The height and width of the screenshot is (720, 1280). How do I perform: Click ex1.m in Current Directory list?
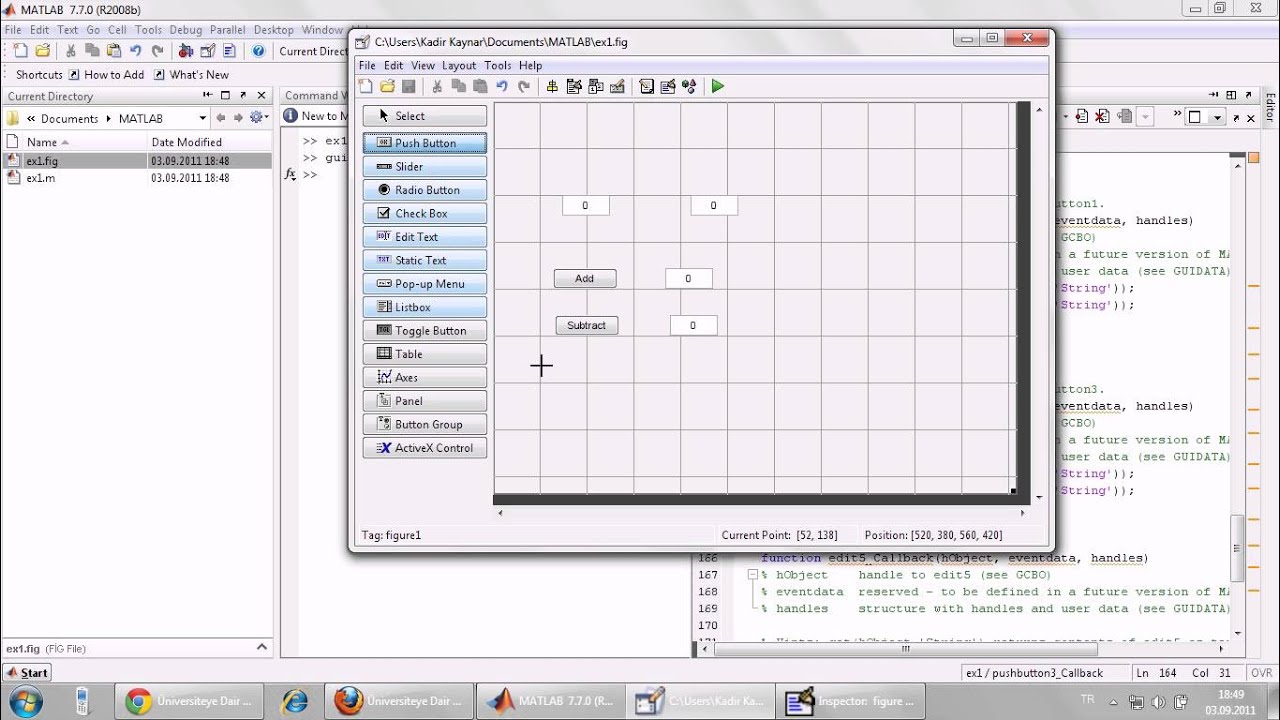137,178
